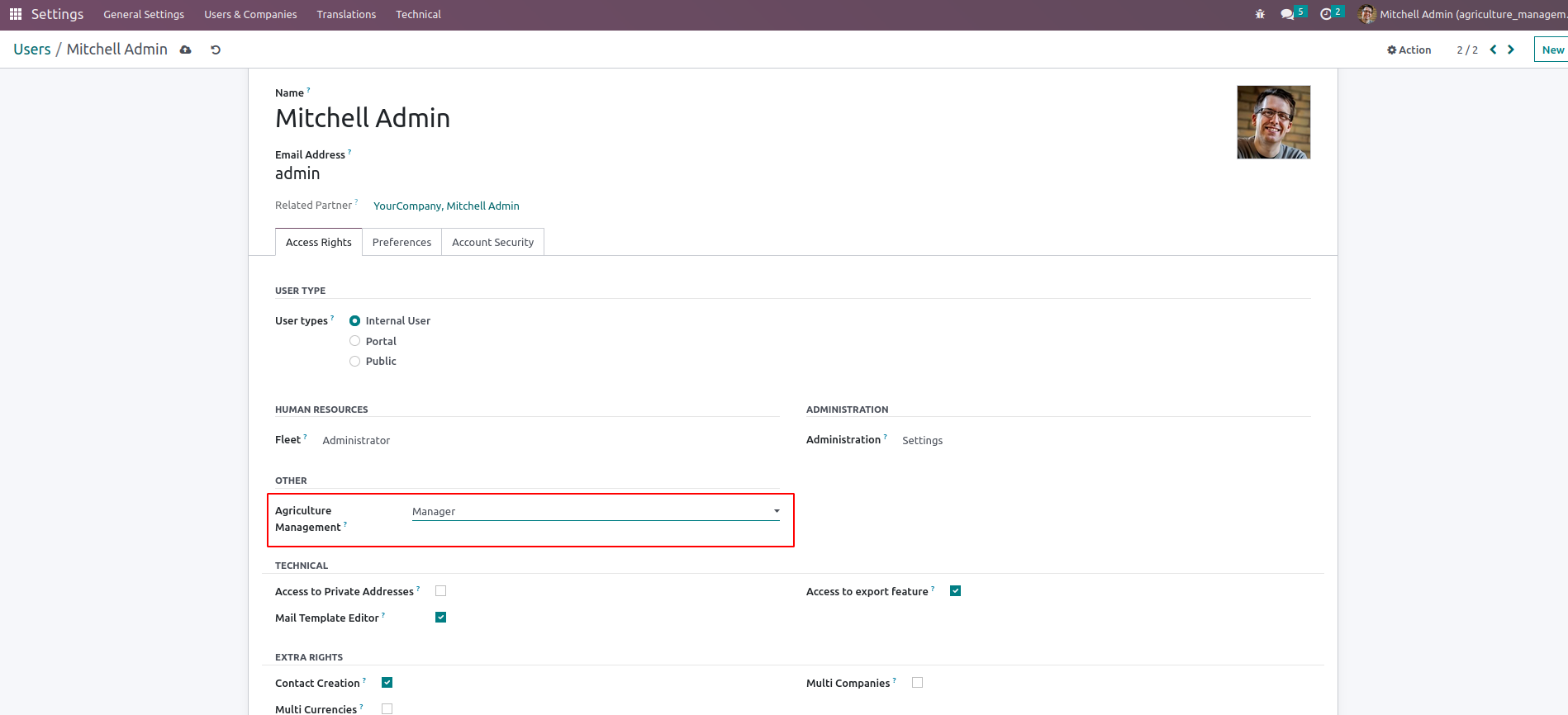
Task: Discard changes with the undo icon
Action: [x=216, y=50]
